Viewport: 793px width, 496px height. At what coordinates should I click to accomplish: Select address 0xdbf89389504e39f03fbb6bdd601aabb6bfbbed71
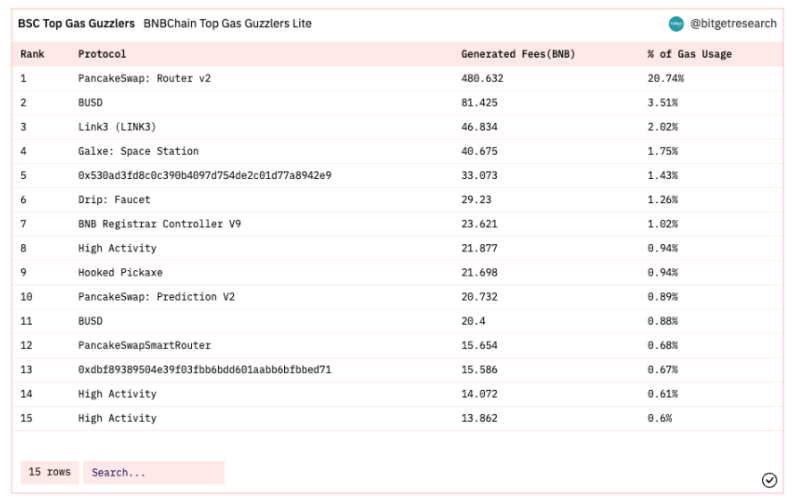[x=205, y=370]
